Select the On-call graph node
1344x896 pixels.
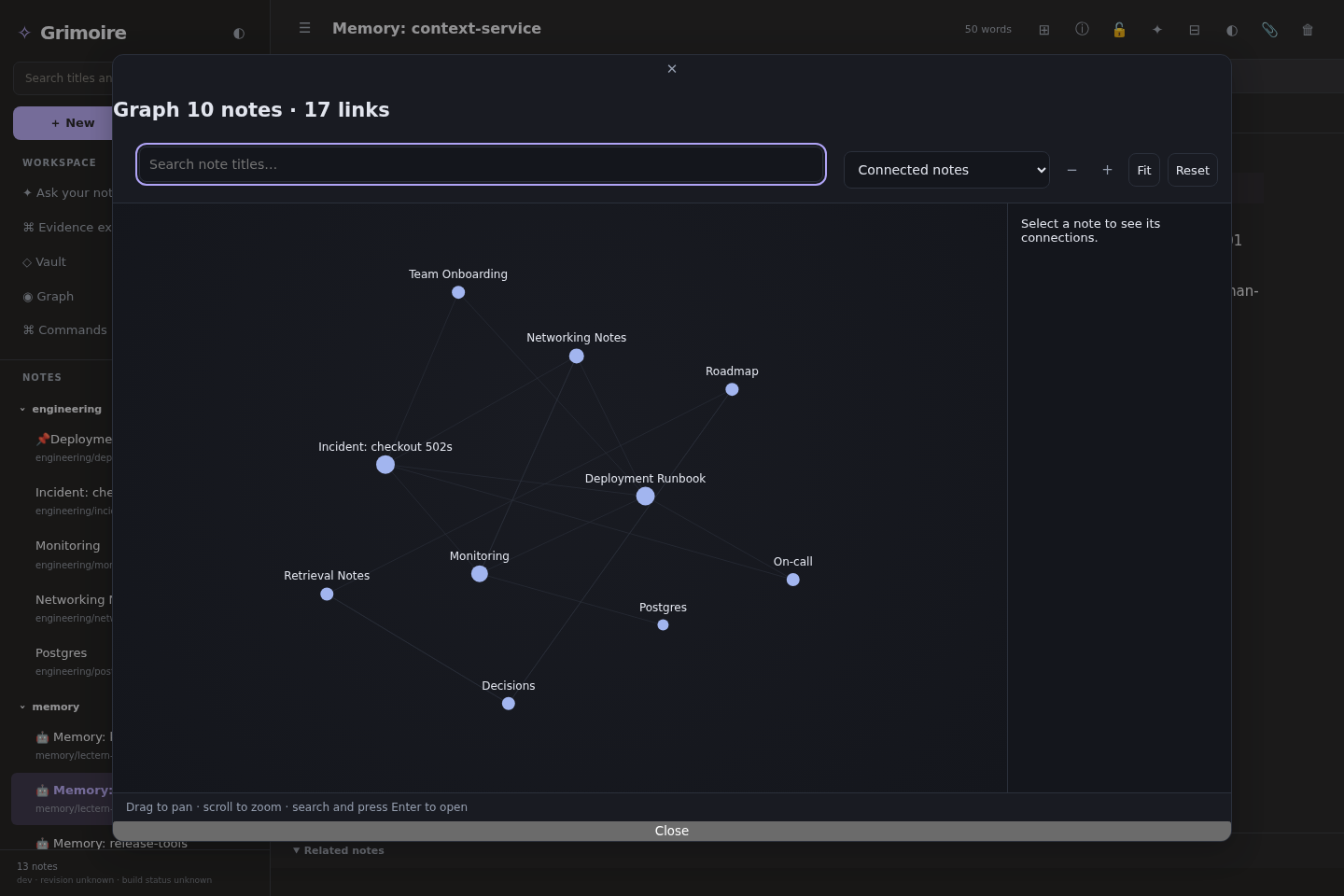[793, 580]
